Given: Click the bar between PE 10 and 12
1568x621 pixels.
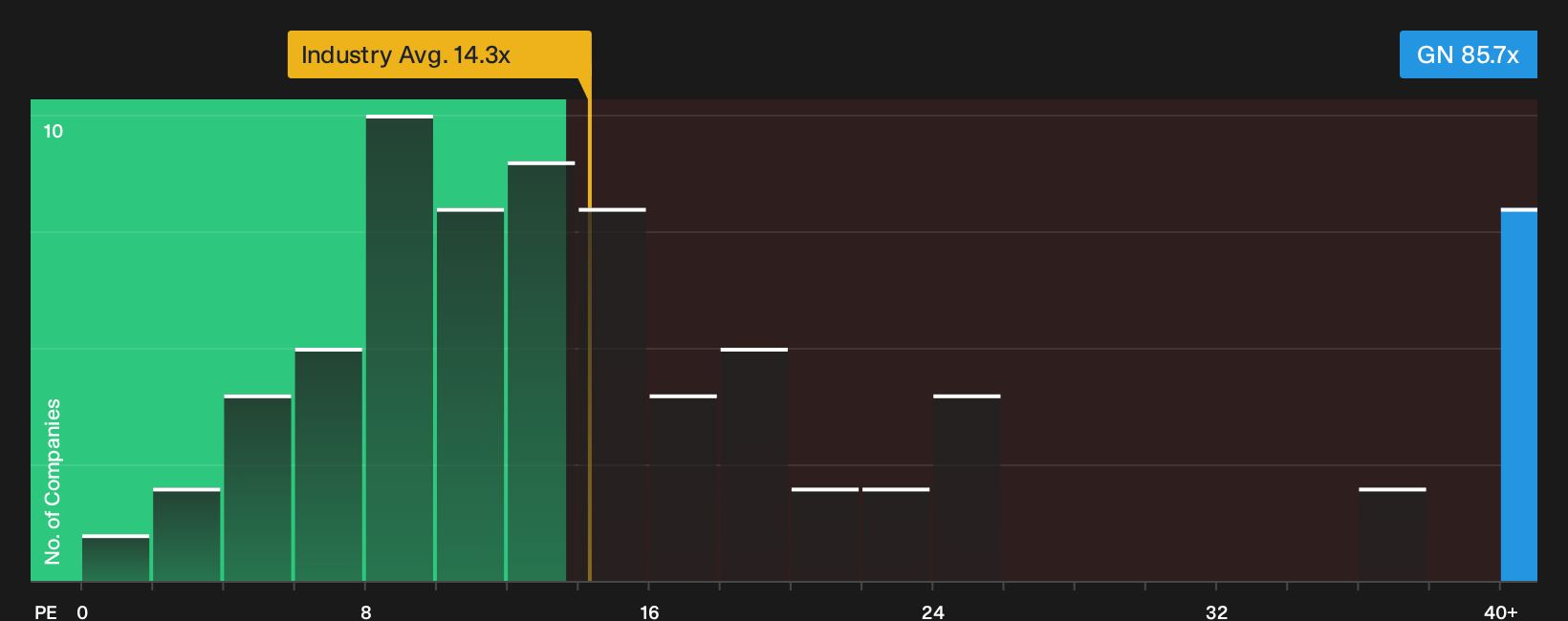Looking at the screenshot, I should 470,395.
